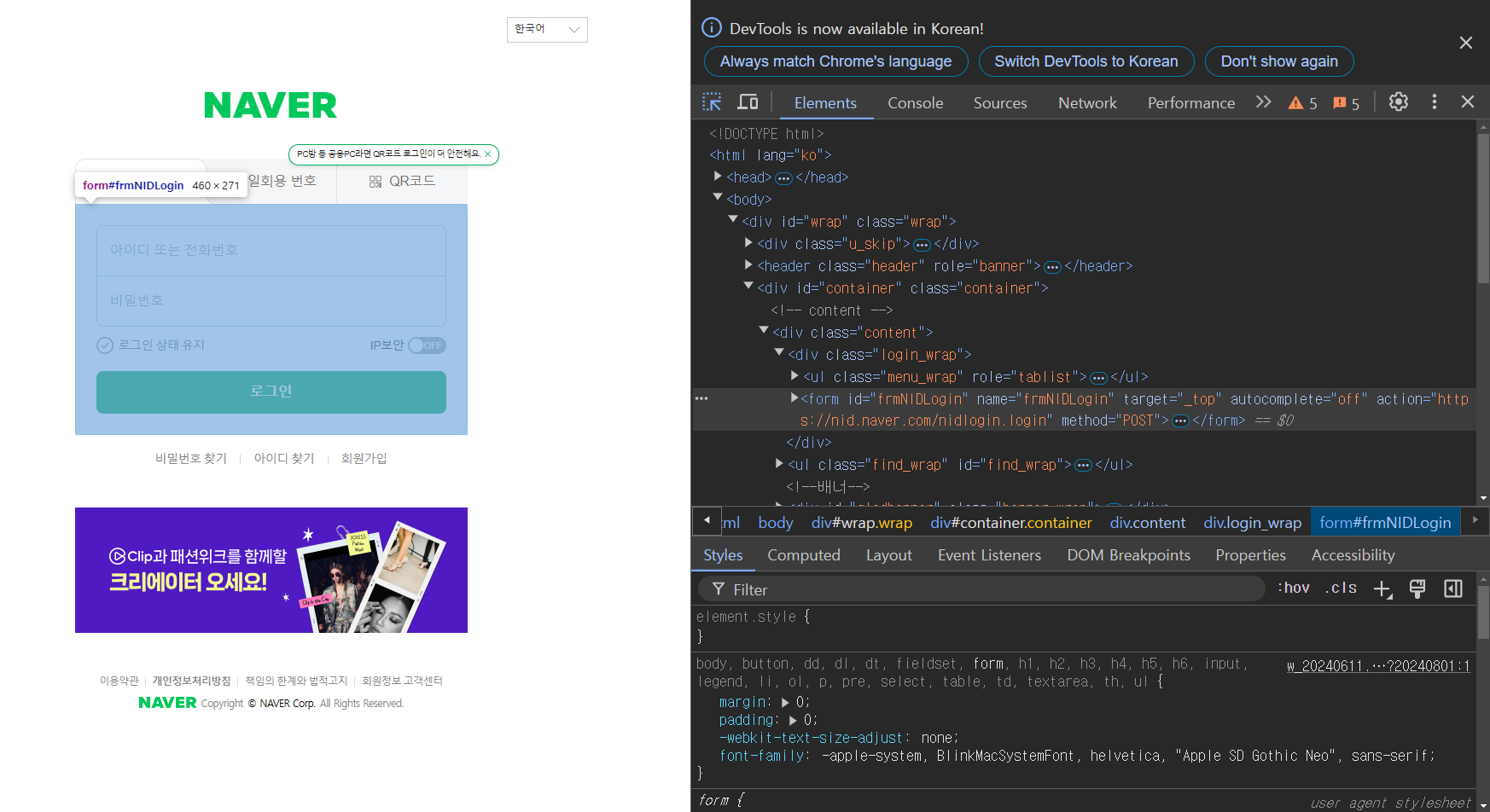Switch to the Sources tab
The height and width of the screenshot is (812, 1490).
pyautogui.click(x=1000, y=103)
